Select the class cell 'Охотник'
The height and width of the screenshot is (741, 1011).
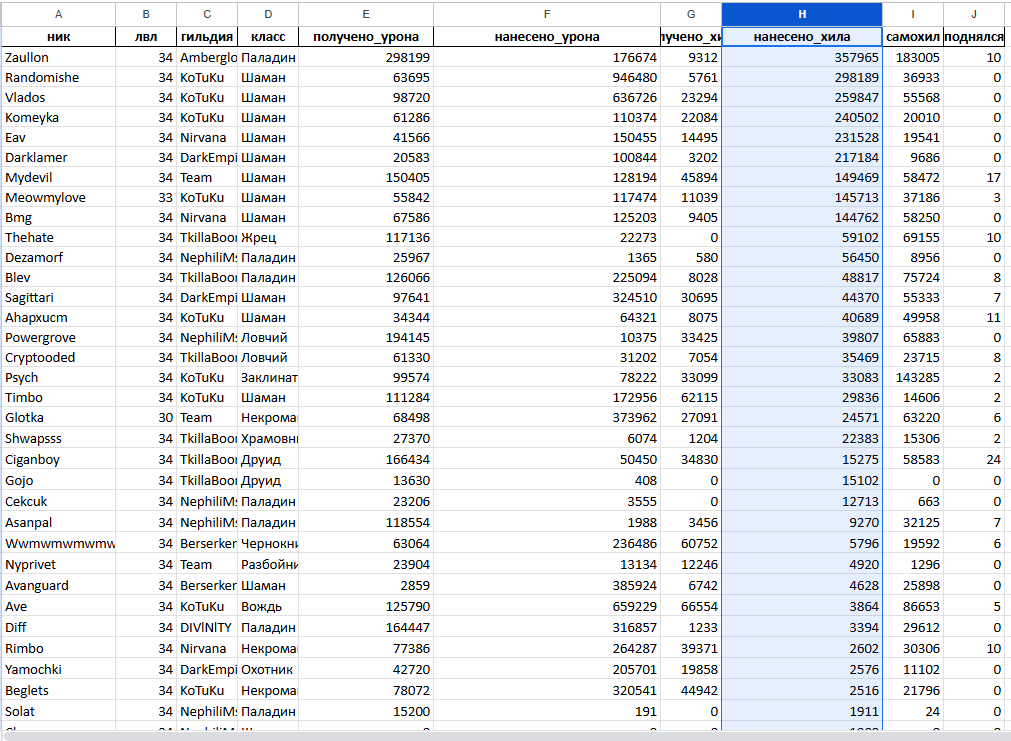click(x=268, y=669)
